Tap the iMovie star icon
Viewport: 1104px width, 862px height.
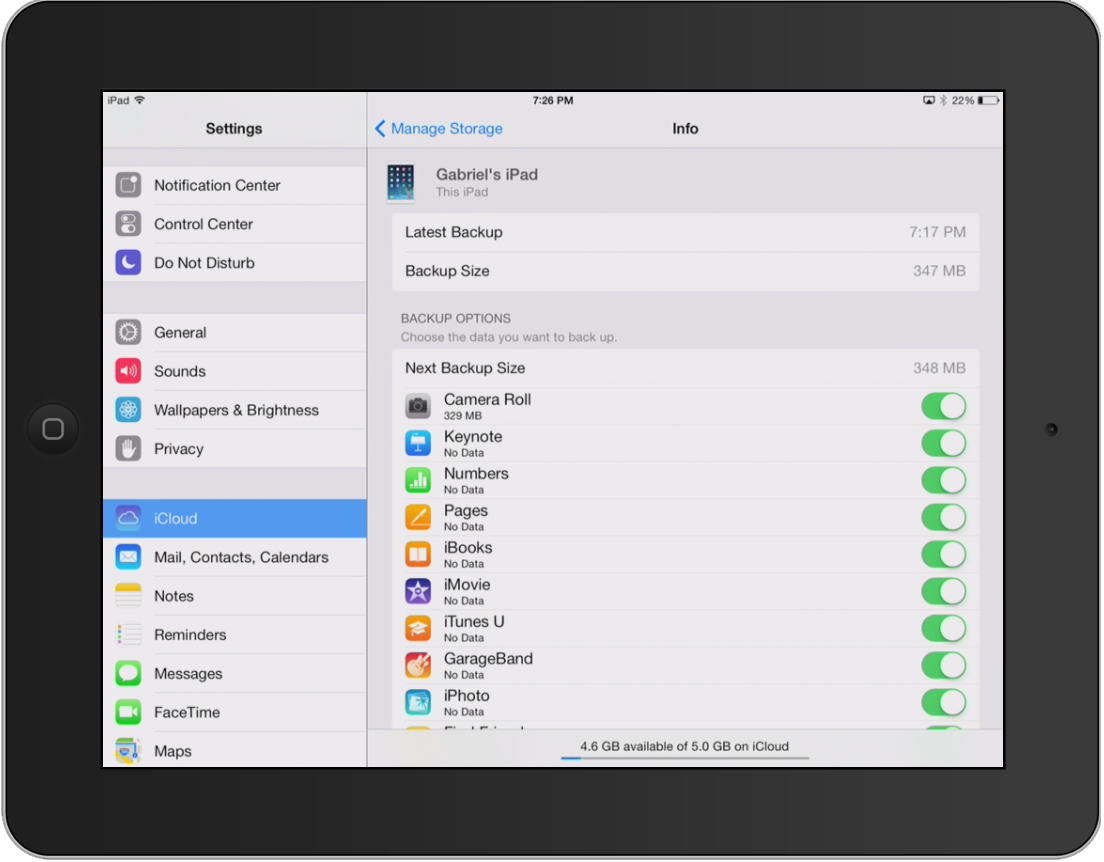click(418, 592)
